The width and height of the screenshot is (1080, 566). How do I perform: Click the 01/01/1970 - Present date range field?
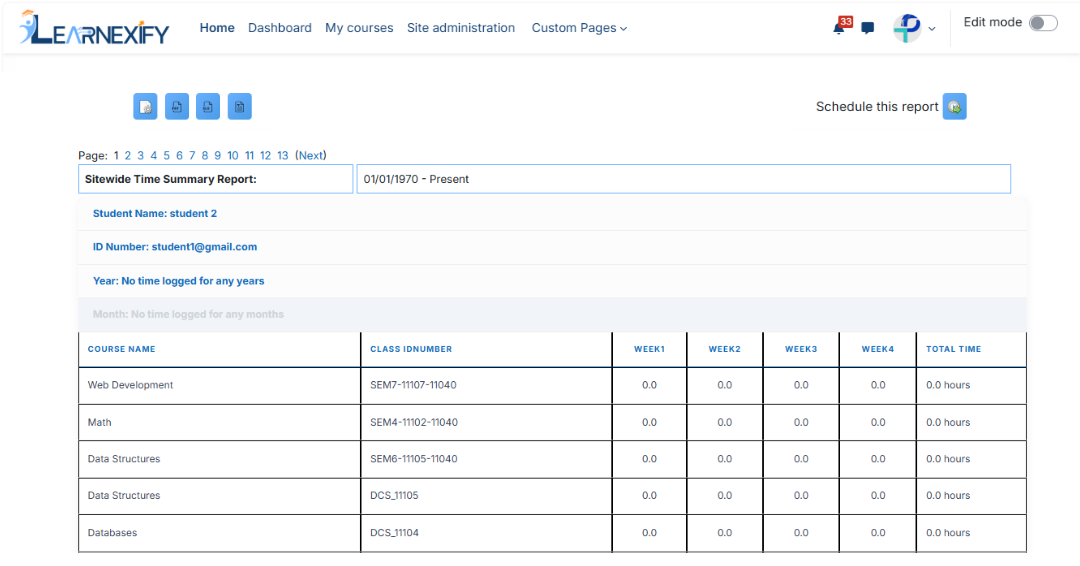click(683, 179)
